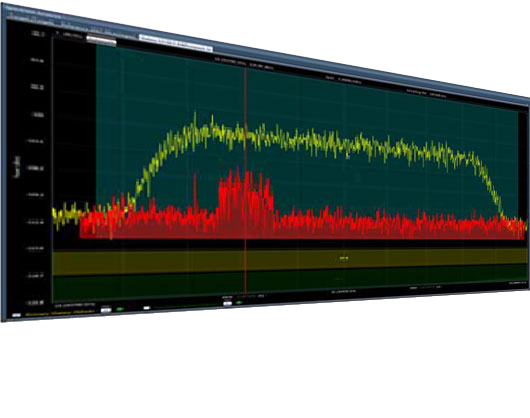Click the red vertical frequency marker line

[246, 181]
